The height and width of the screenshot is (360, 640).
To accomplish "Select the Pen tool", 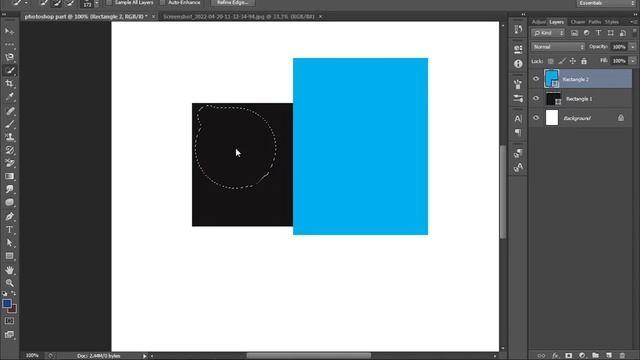I will coord(9,216).
